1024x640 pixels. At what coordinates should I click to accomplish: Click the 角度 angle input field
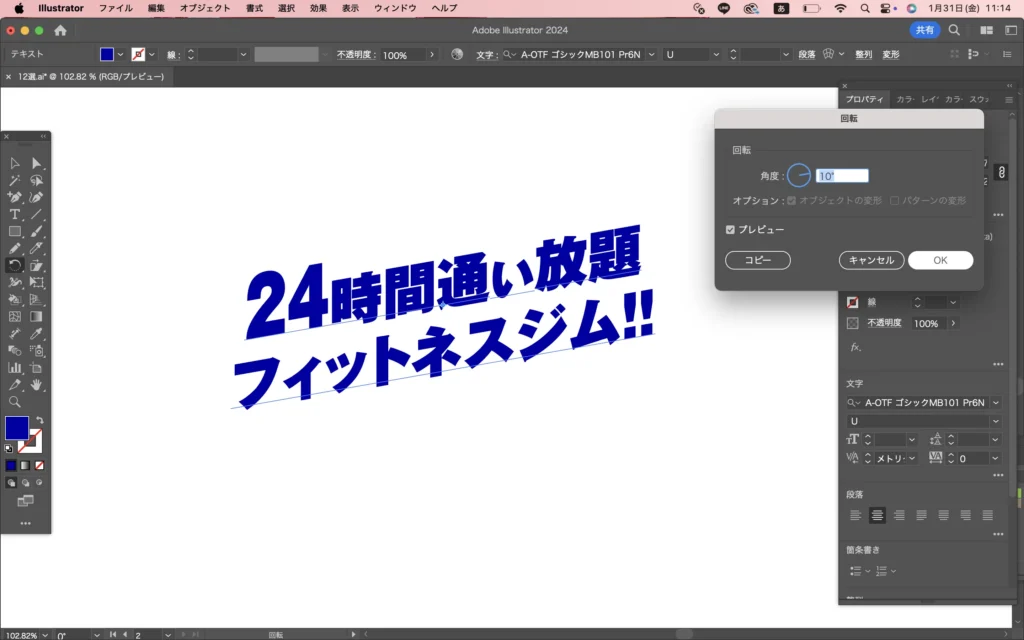pos(842,176)
